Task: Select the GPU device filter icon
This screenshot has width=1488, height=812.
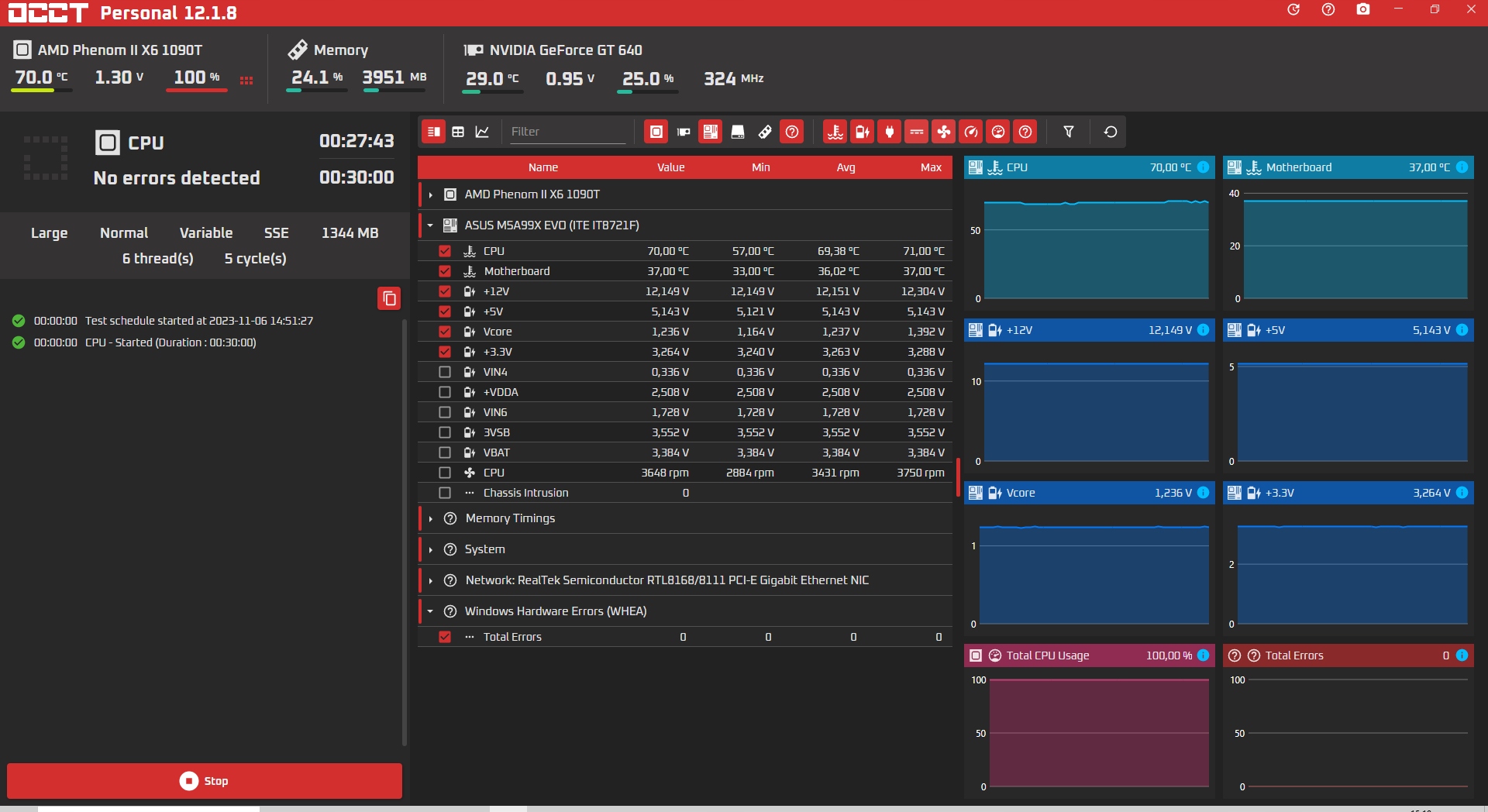Action: pyautogui.click(x=684, y=132)
